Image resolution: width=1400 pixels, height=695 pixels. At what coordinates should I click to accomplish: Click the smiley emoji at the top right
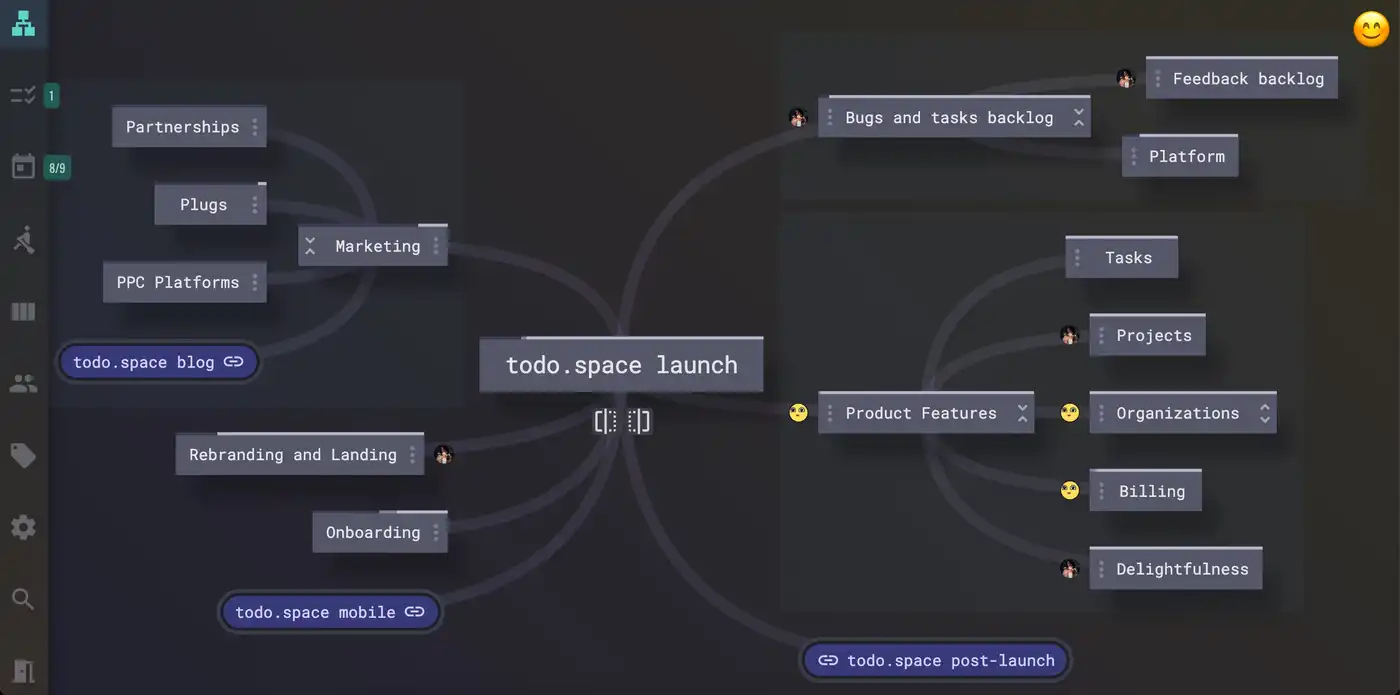click(x=1370, y=29)
